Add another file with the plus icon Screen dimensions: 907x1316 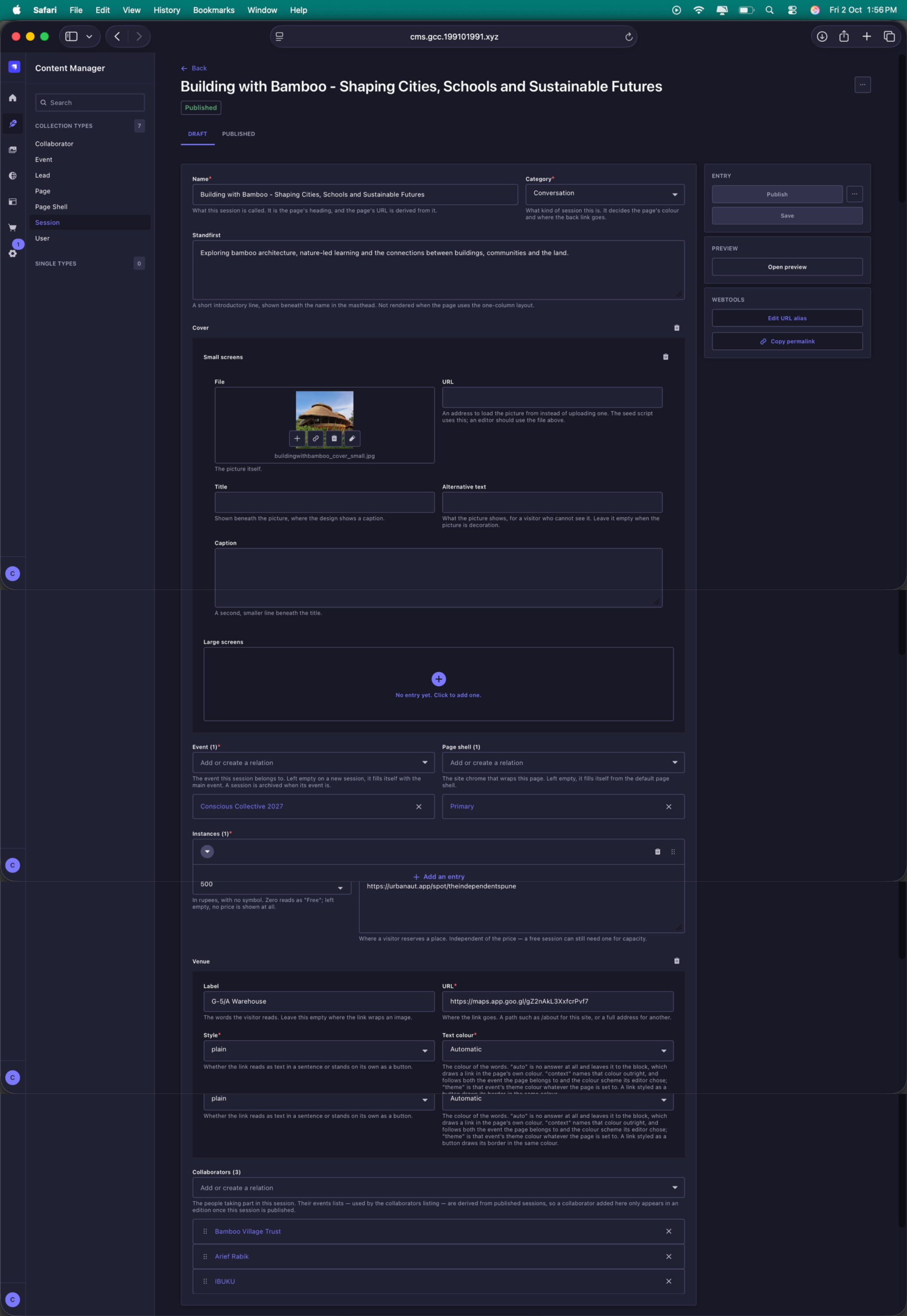(297, 438)
